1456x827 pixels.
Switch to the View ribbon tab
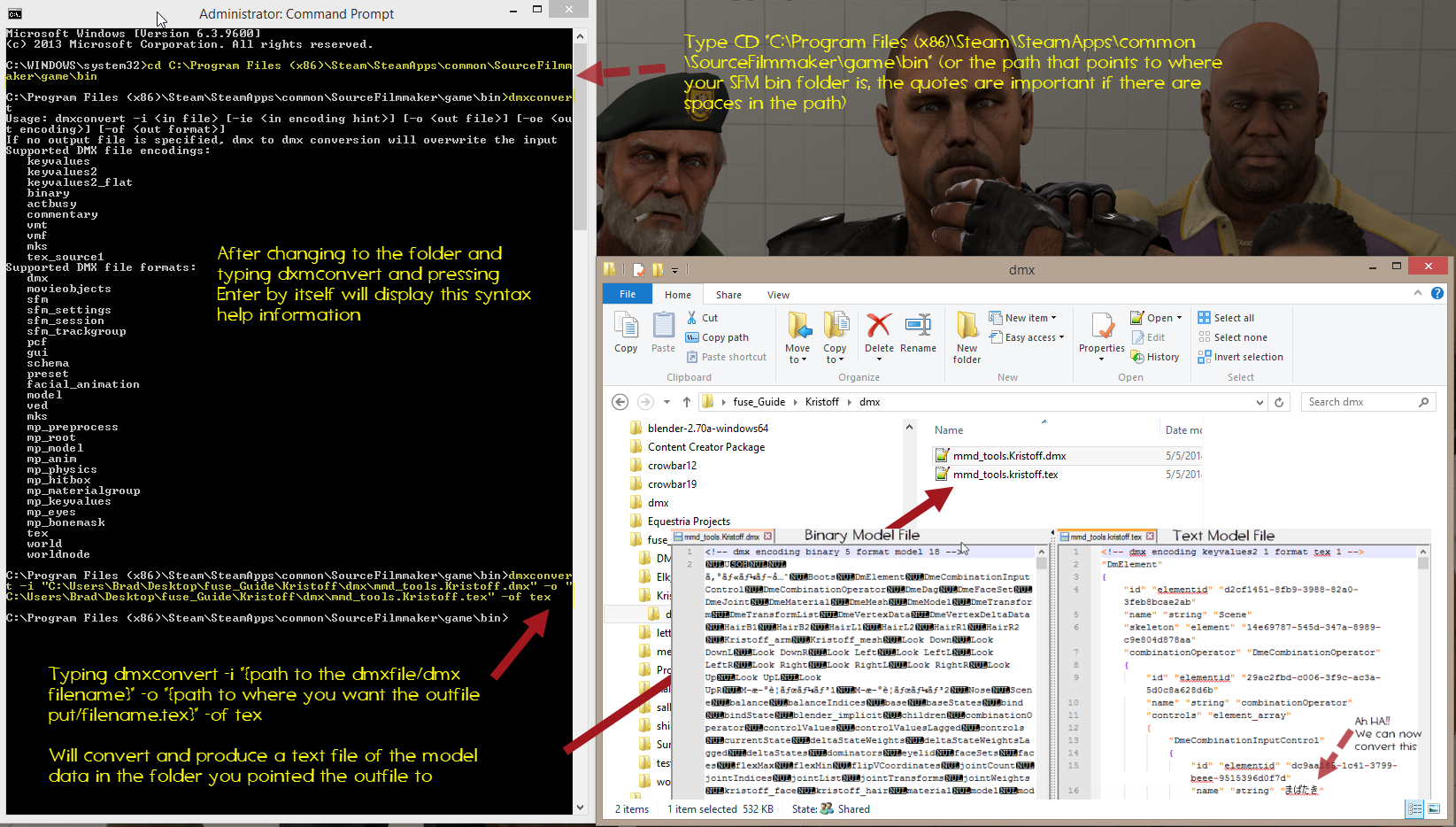tap(778, 295)
